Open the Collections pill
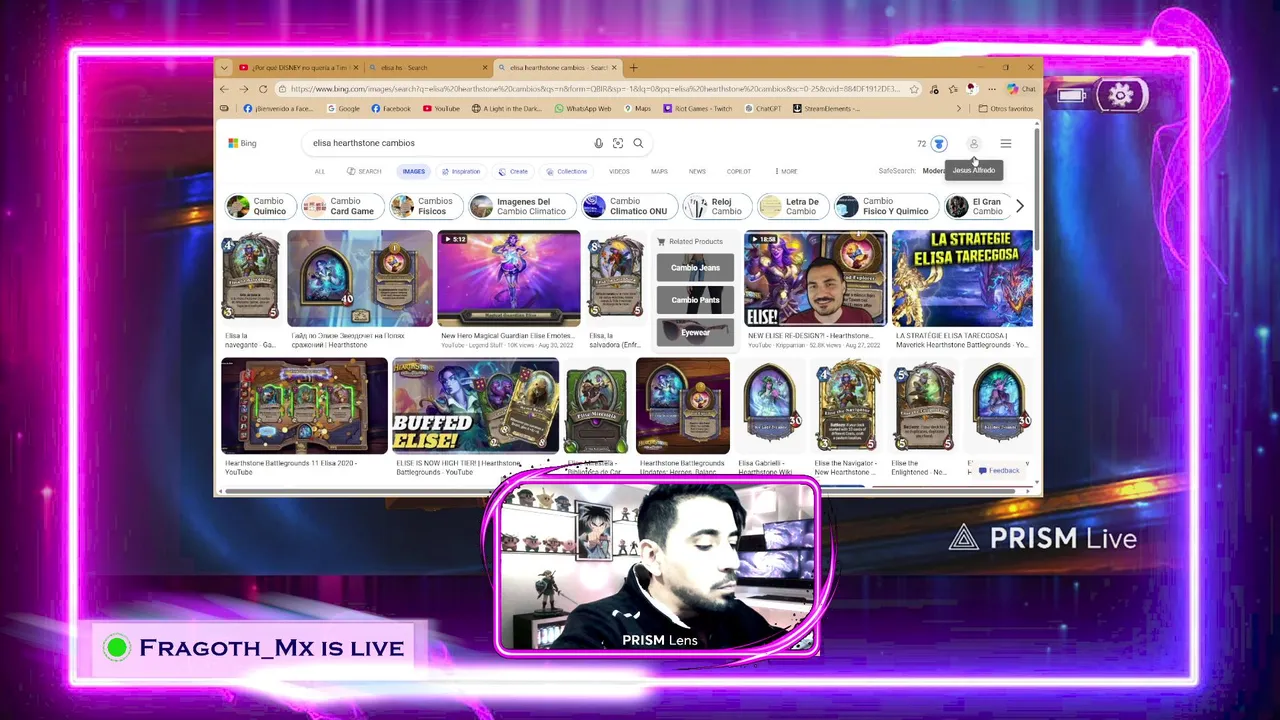Viewport: 1280px width, 720px height. pos(566,171)
